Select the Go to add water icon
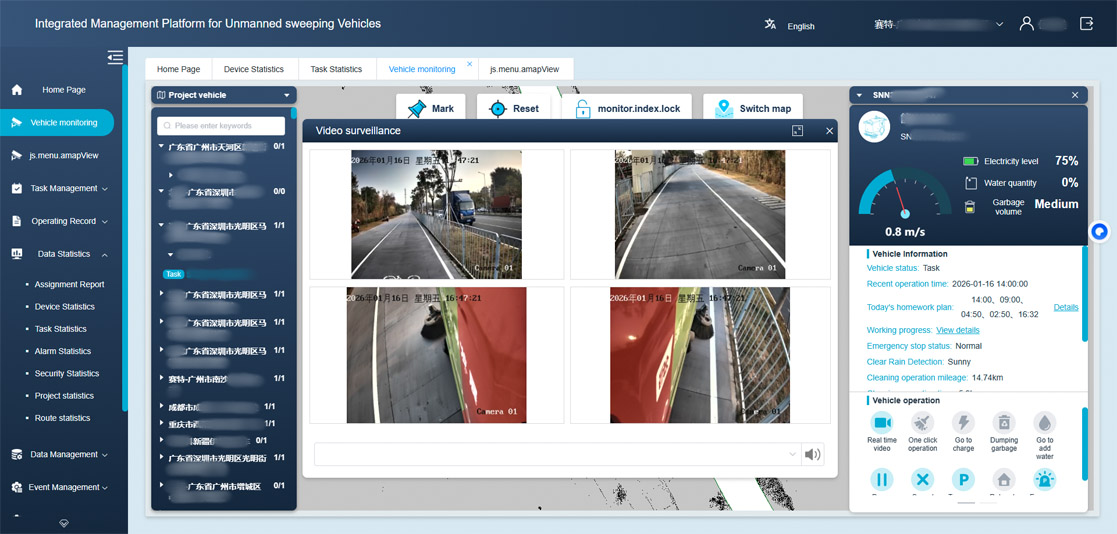Image resolution: width=1117 pixels, height=534 pixels. pyautogui.click(x=1044, y=423)
